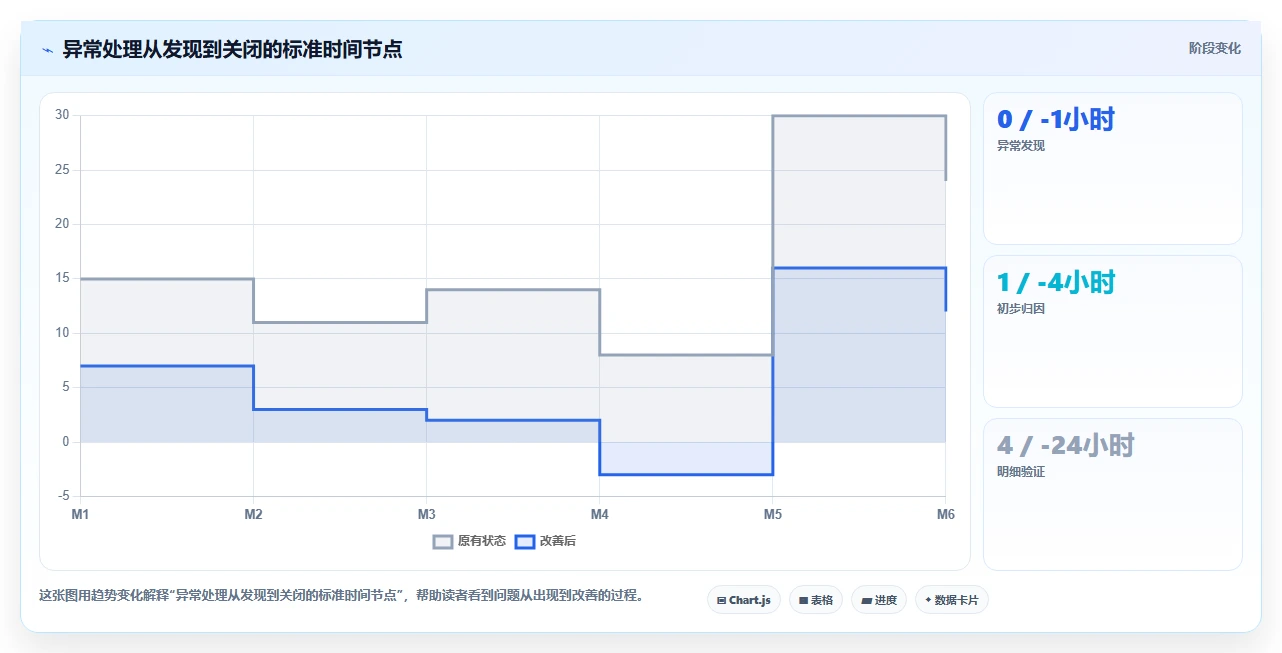
Task: Click the 10 y-axis tick label
Action: pos(62,333)
